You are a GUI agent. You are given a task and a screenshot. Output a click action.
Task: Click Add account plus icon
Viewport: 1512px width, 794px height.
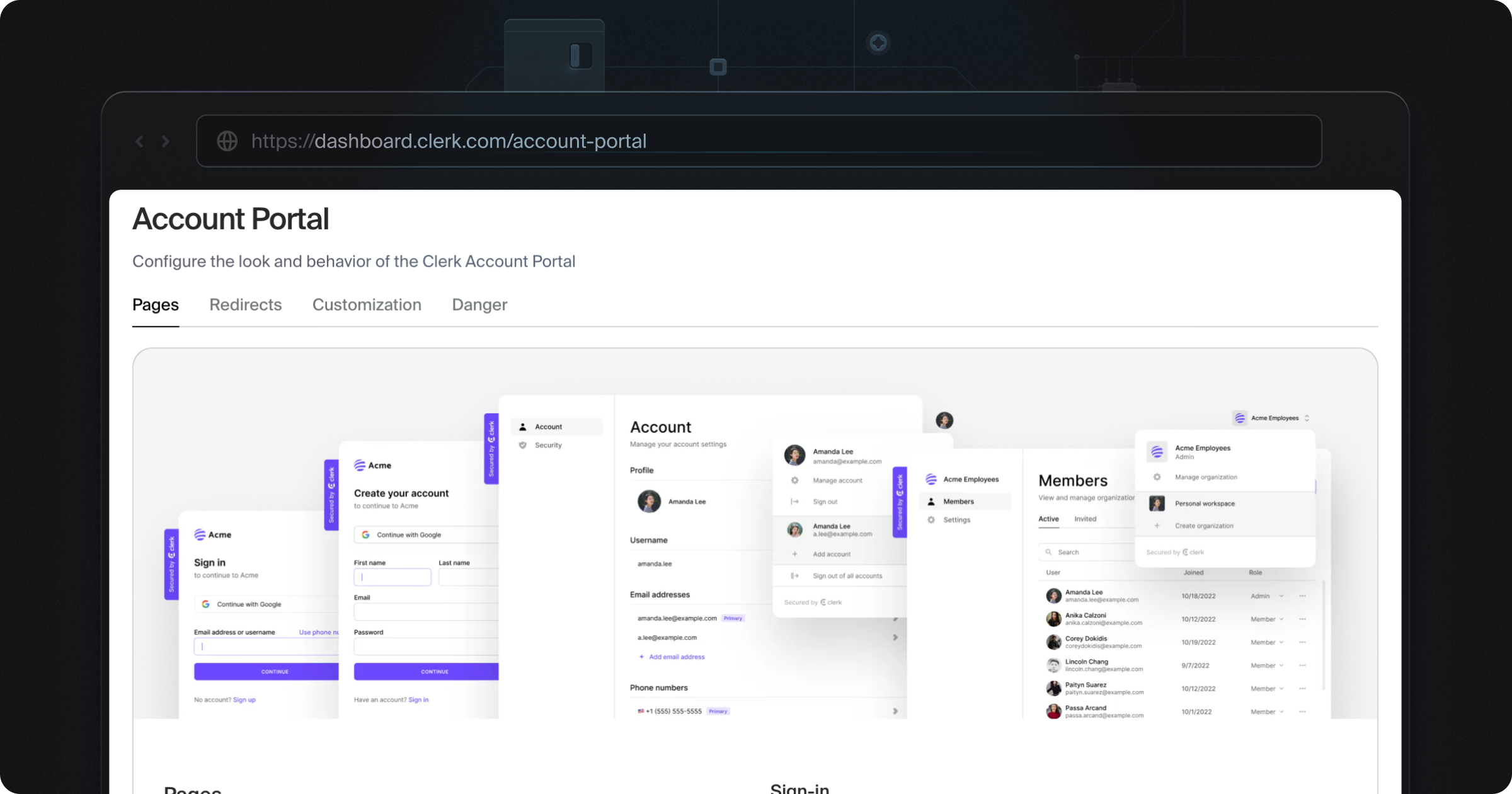coord(795,554)
